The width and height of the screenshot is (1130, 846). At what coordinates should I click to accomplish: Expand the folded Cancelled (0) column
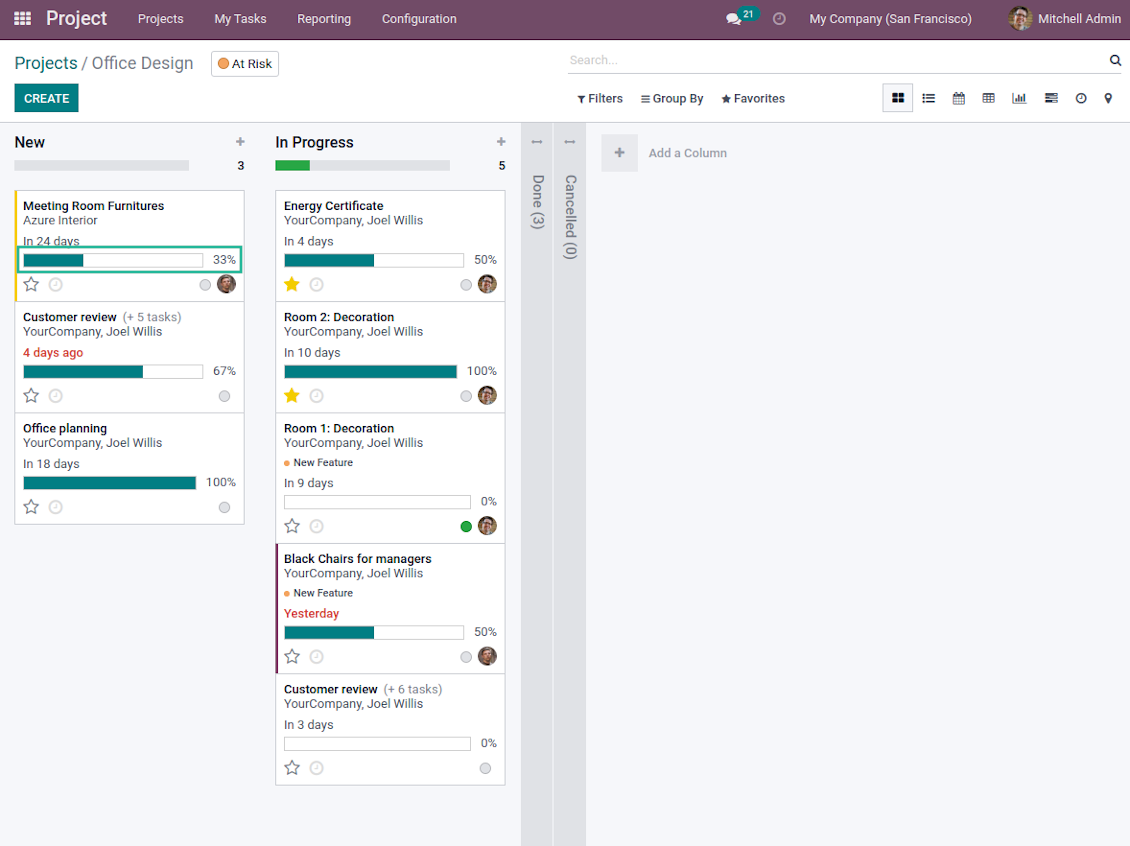pyautogui.click(x=570, y=216)
